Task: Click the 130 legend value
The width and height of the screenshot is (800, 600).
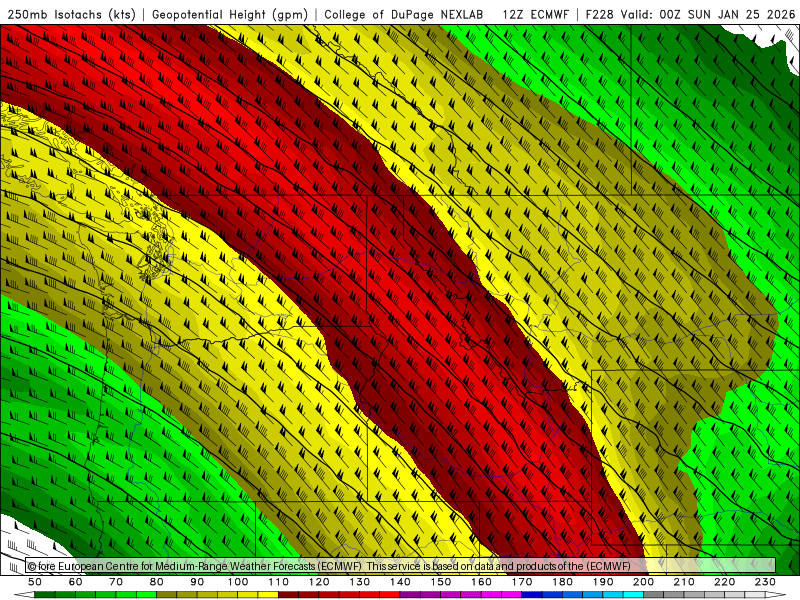Action: (360, 582)
